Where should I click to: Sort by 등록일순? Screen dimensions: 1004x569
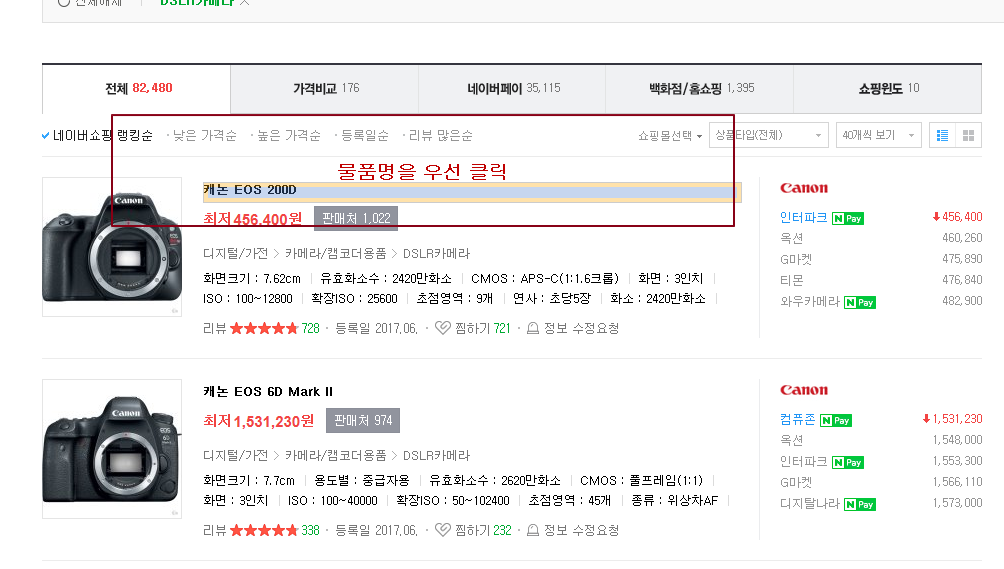point(364,136)
